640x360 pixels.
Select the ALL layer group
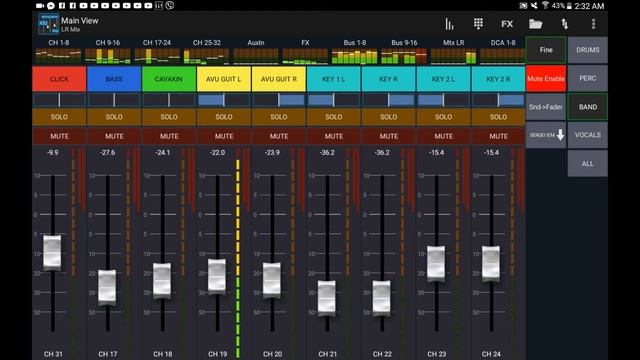(588, 164)
